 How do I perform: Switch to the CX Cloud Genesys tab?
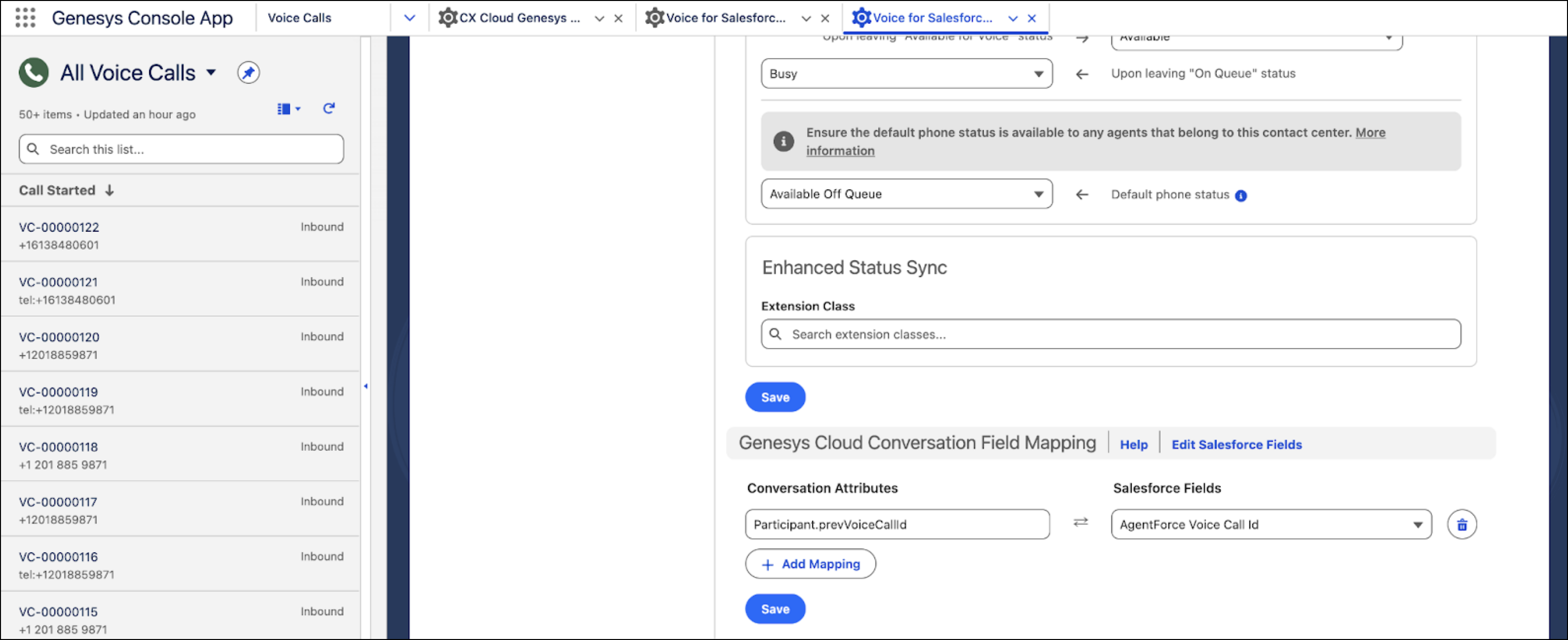[x=519, y=18]
